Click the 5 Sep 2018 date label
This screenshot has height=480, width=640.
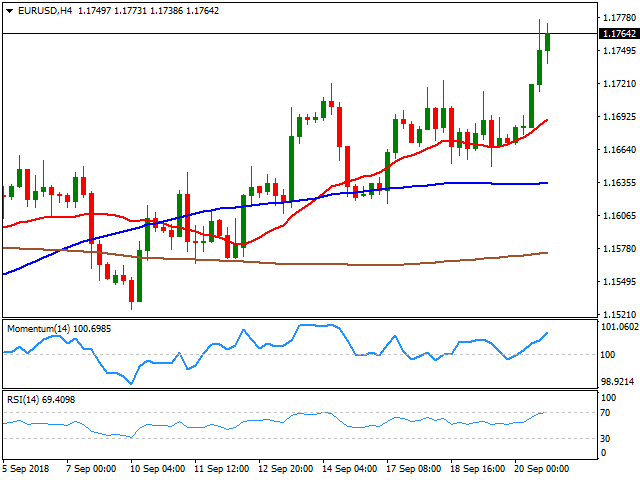[26, 469]
